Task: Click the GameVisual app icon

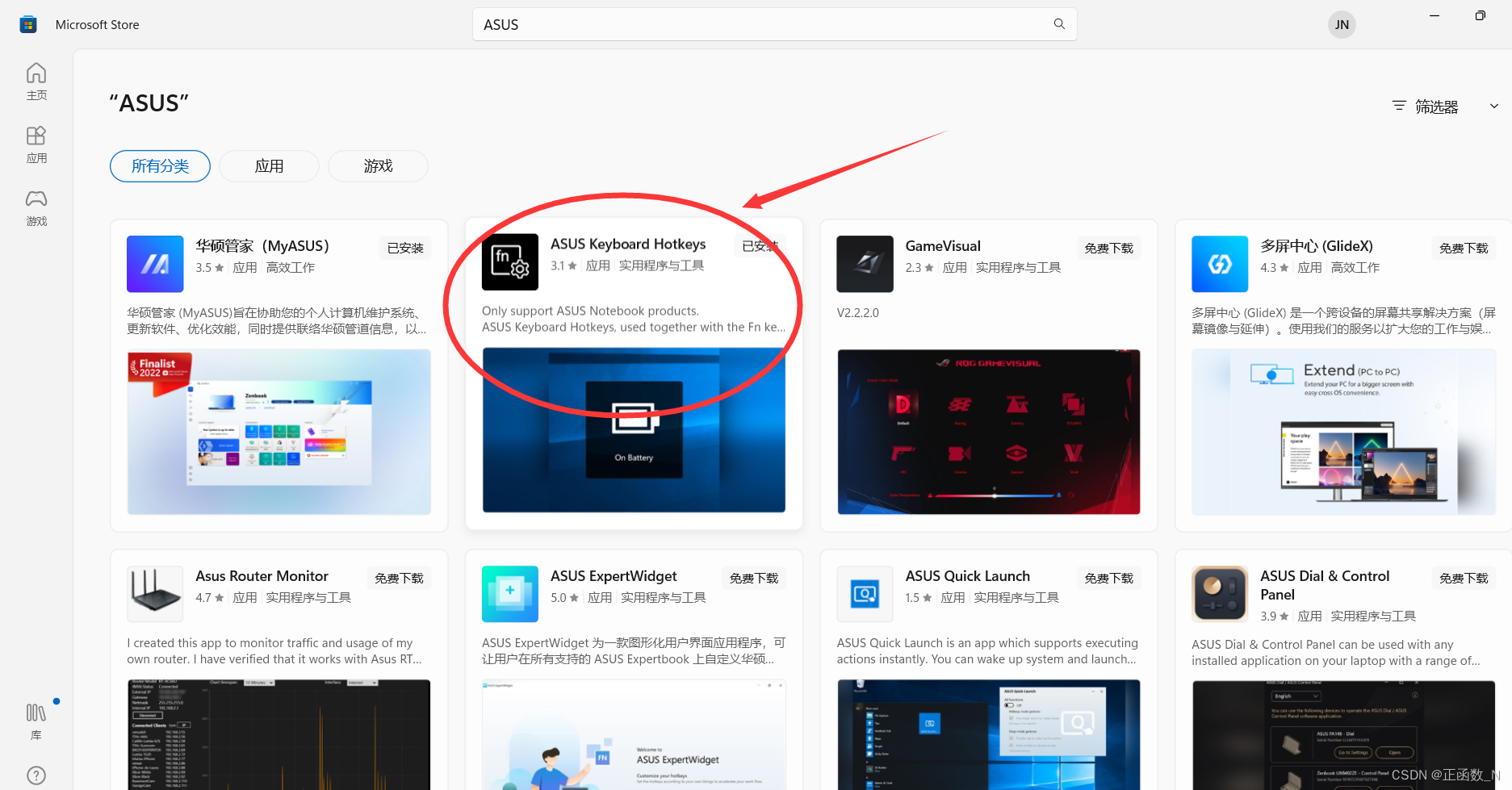Action: click(x=865, y=264)
